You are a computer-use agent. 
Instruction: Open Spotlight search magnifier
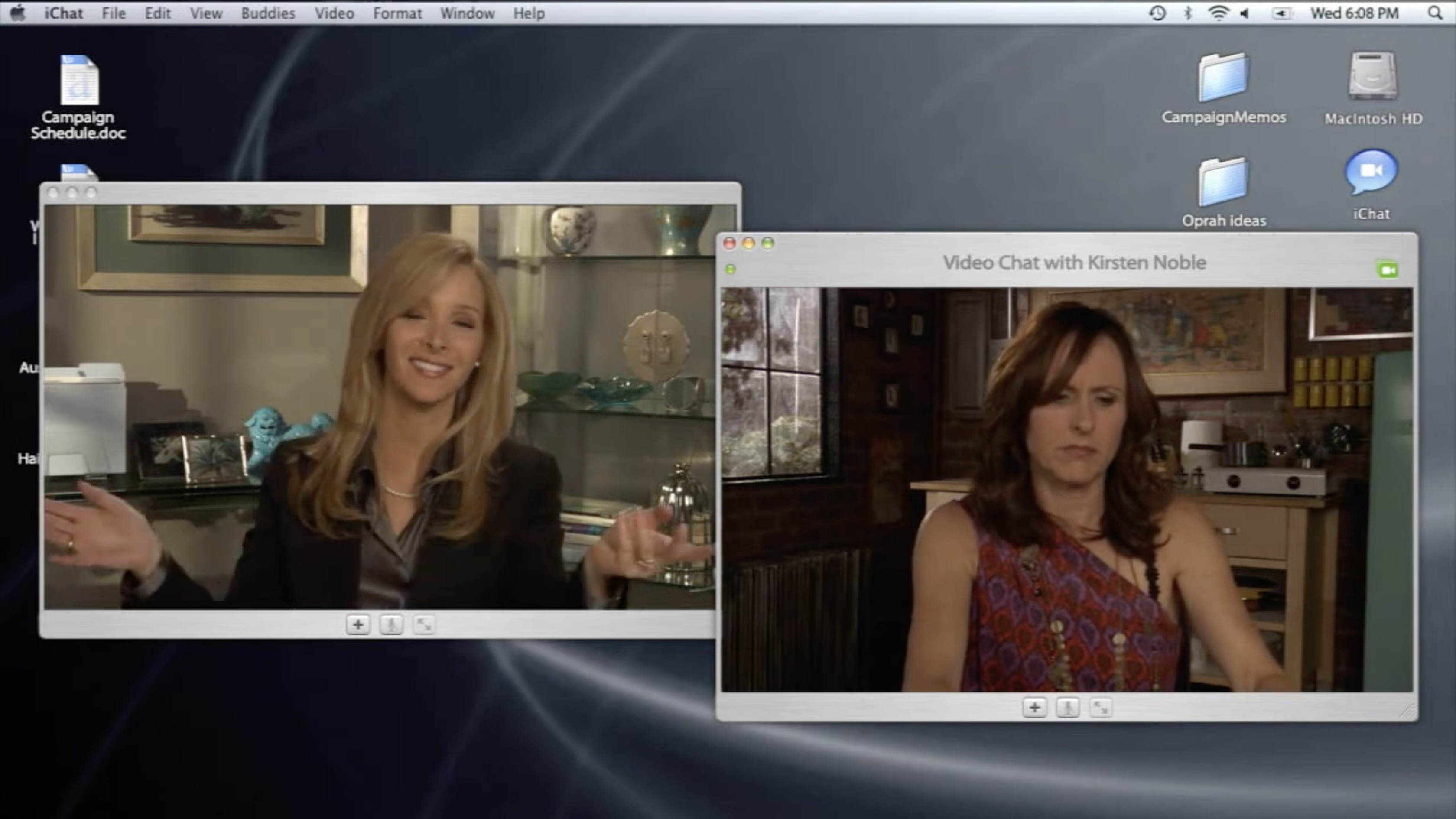(x=1434, y=13)
